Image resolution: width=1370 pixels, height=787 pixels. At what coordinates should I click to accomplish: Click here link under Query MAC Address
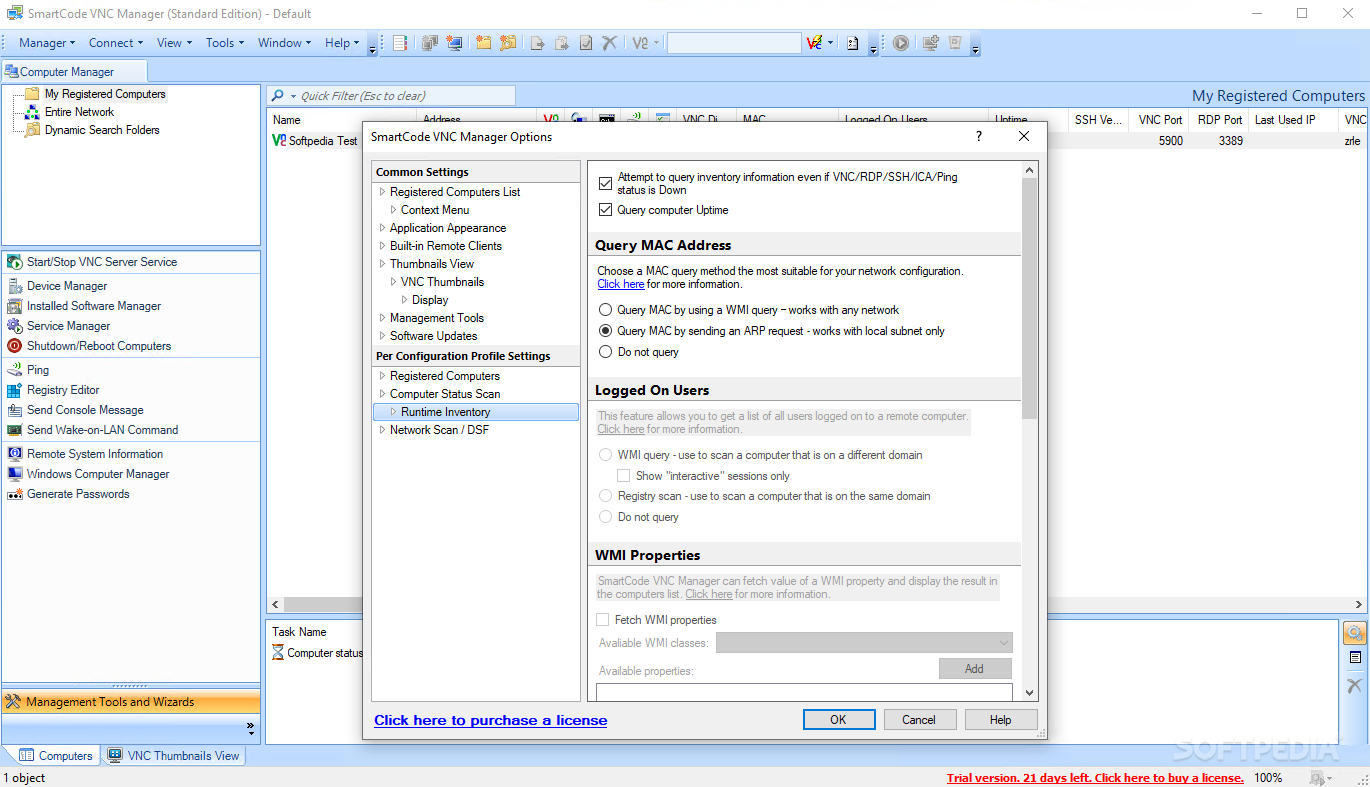621,284
